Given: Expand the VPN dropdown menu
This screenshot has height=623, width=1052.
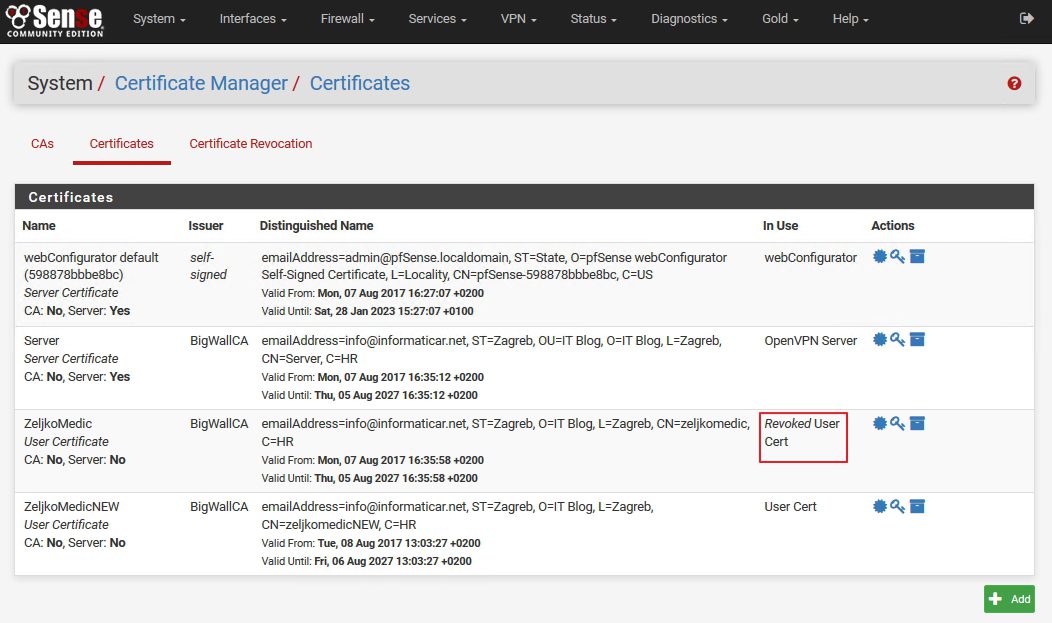Looking at the screenshot, I should (x=518, y=19).
